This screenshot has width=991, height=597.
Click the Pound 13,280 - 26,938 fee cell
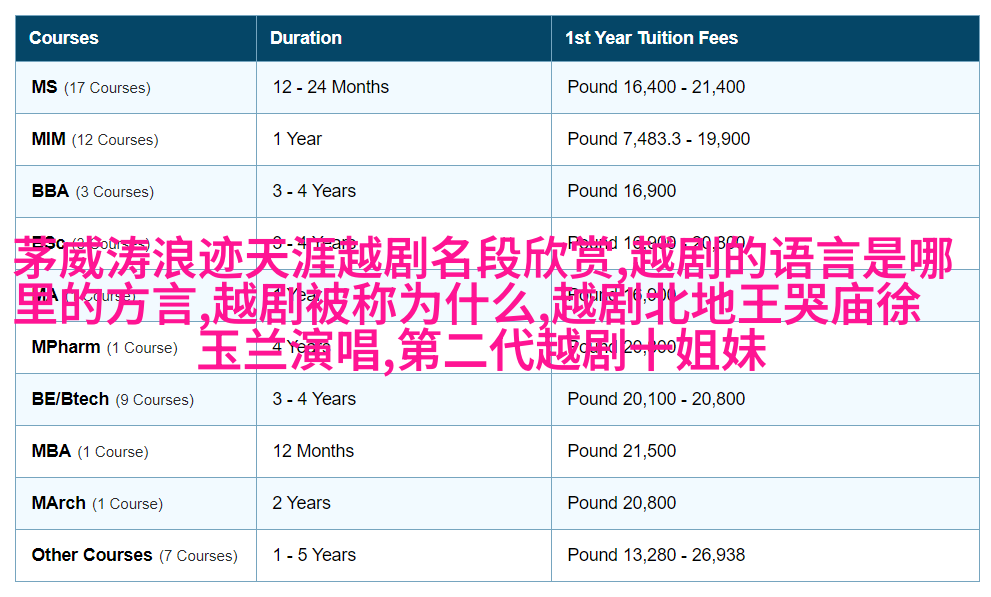[x=655, y=555]
